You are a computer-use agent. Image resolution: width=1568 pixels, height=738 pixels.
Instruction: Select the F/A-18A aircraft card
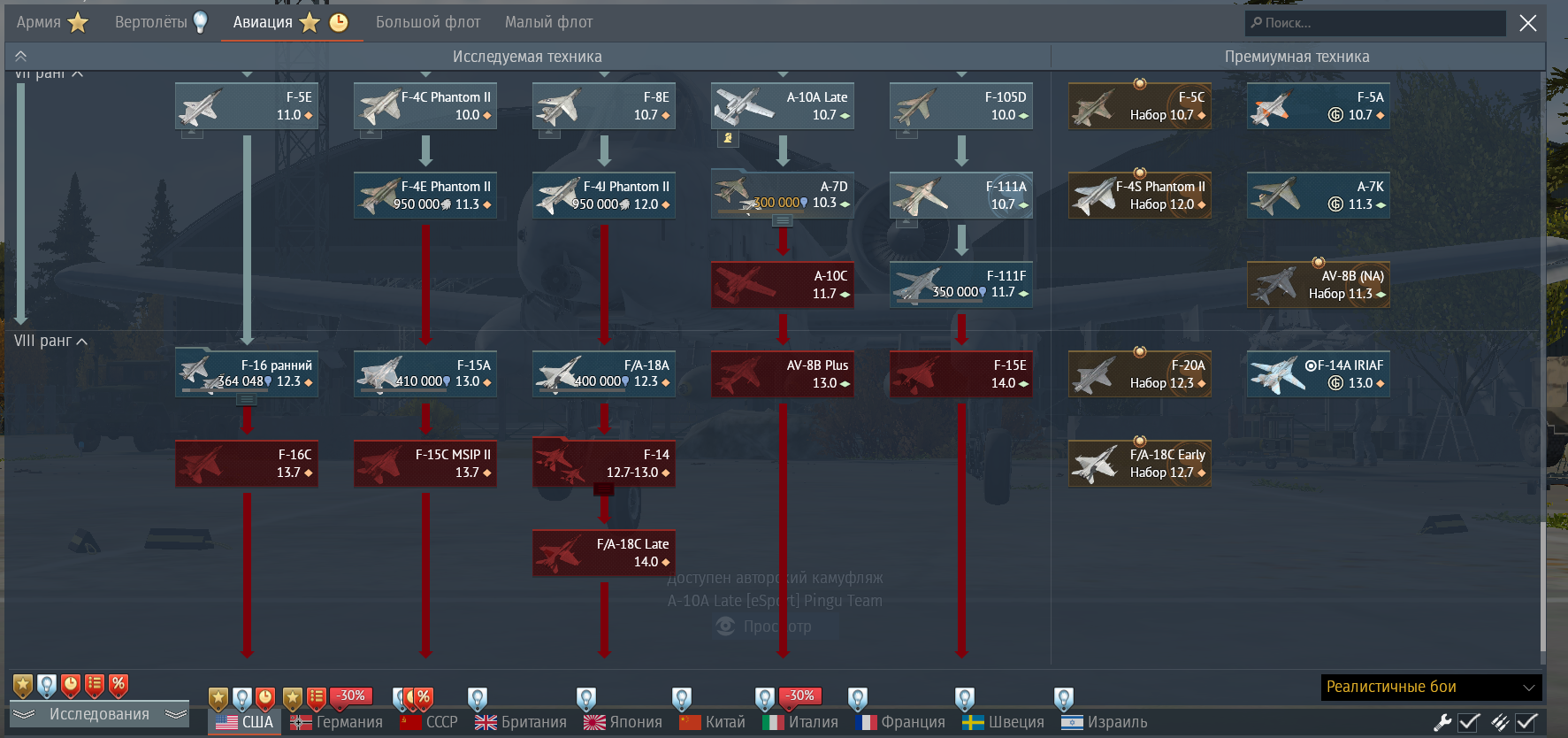[x=604, y=374]
